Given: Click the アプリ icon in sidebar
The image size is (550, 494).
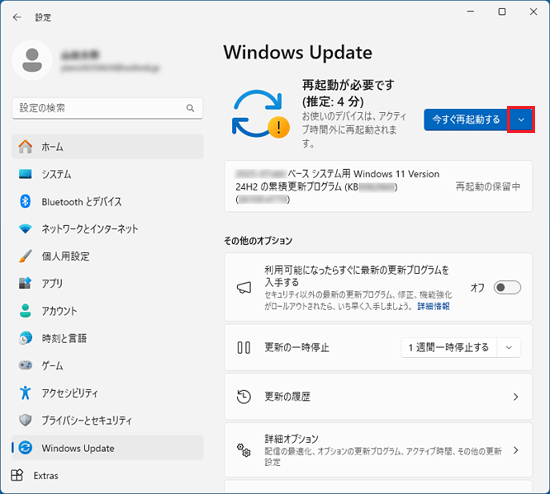Looking at the screenshot, I should [25, 283].
